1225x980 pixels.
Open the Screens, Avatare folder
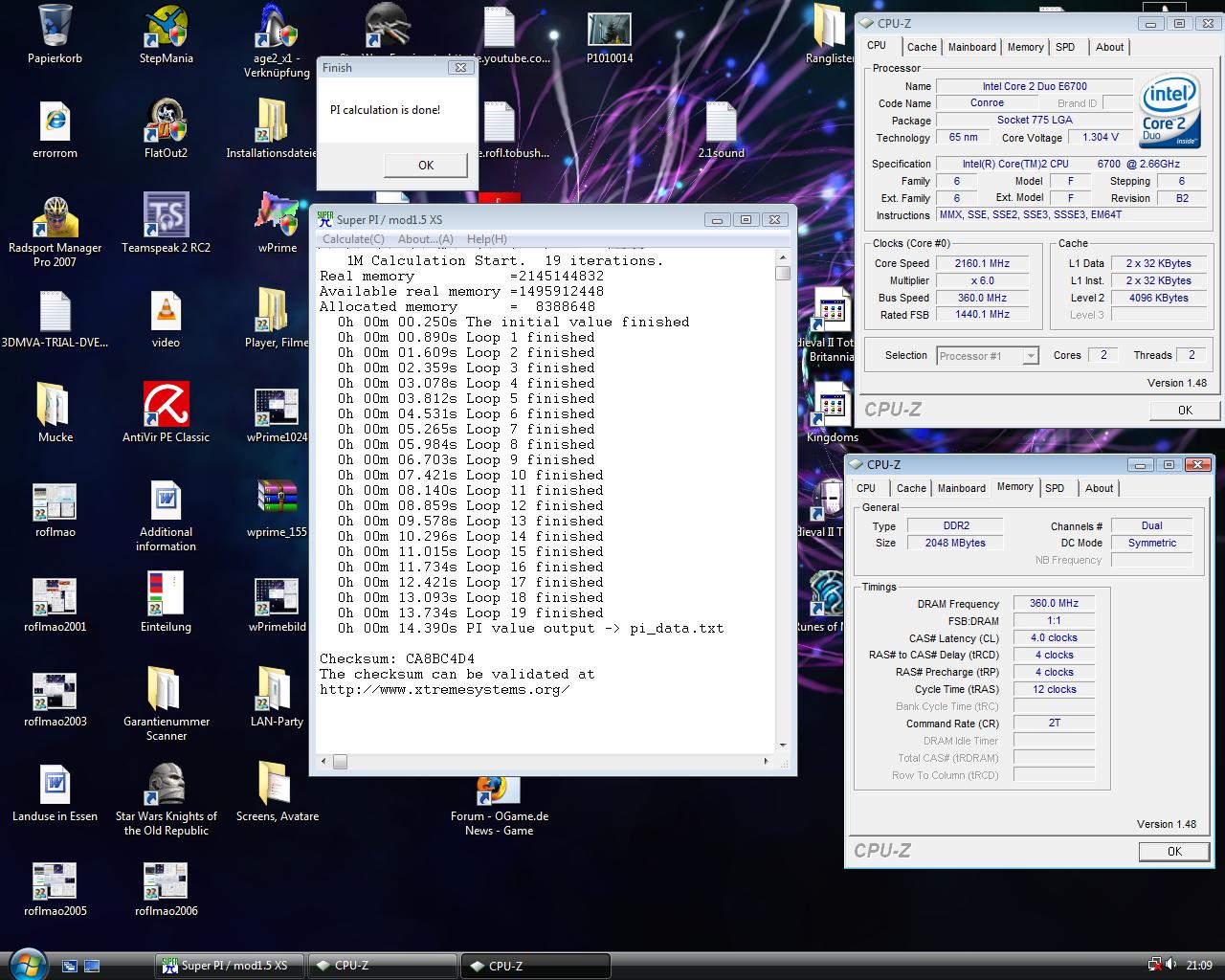coord(273,784)
